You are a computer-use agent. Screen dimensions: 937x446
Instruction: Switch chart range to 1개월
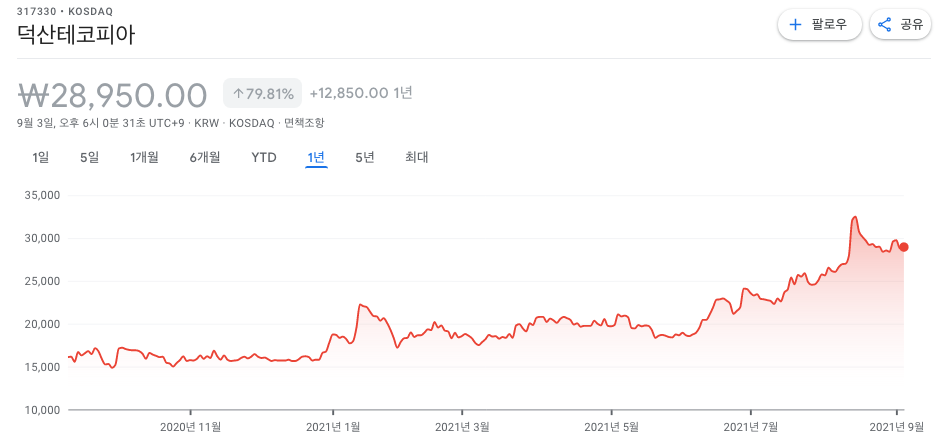(144, 158)
